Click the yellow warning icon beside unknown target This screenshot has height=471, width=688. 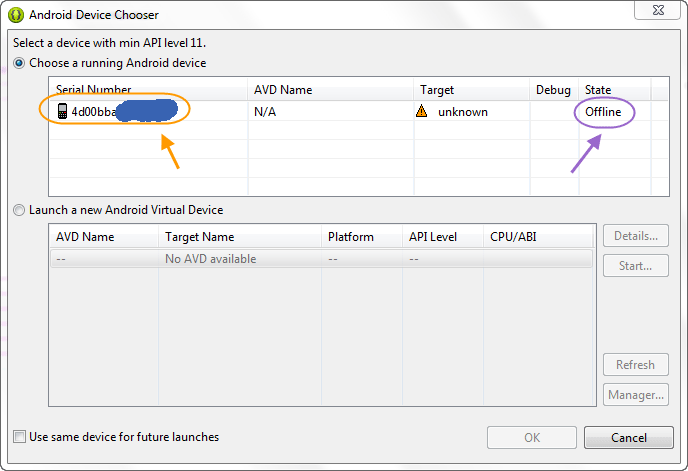[x=421, y=111]
